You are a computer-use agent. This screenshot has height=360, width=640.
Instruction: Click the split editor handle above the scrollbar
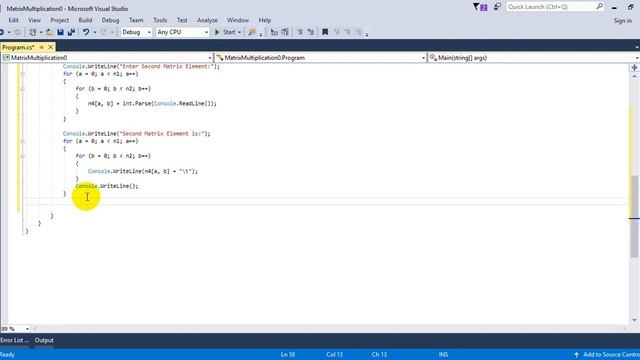click(634, 67)
